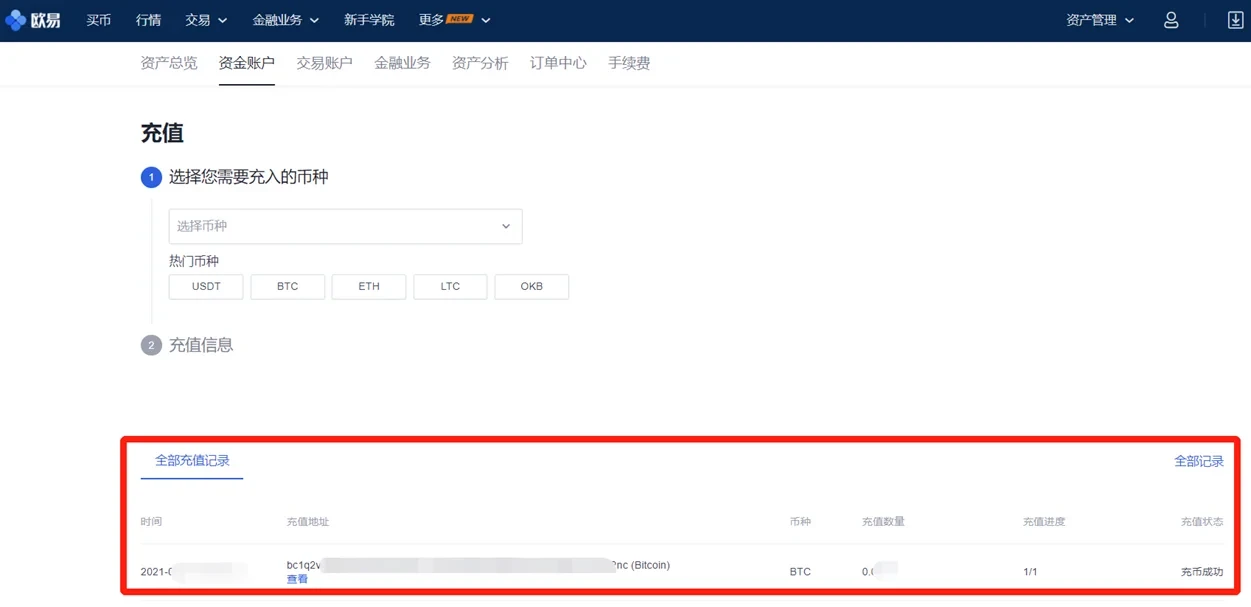The height and width of the screenshot is (607, 1251).
Task: Open the 选择币种 coin selector dropdown
Action: pyautogui.click(x=345, y=226)
